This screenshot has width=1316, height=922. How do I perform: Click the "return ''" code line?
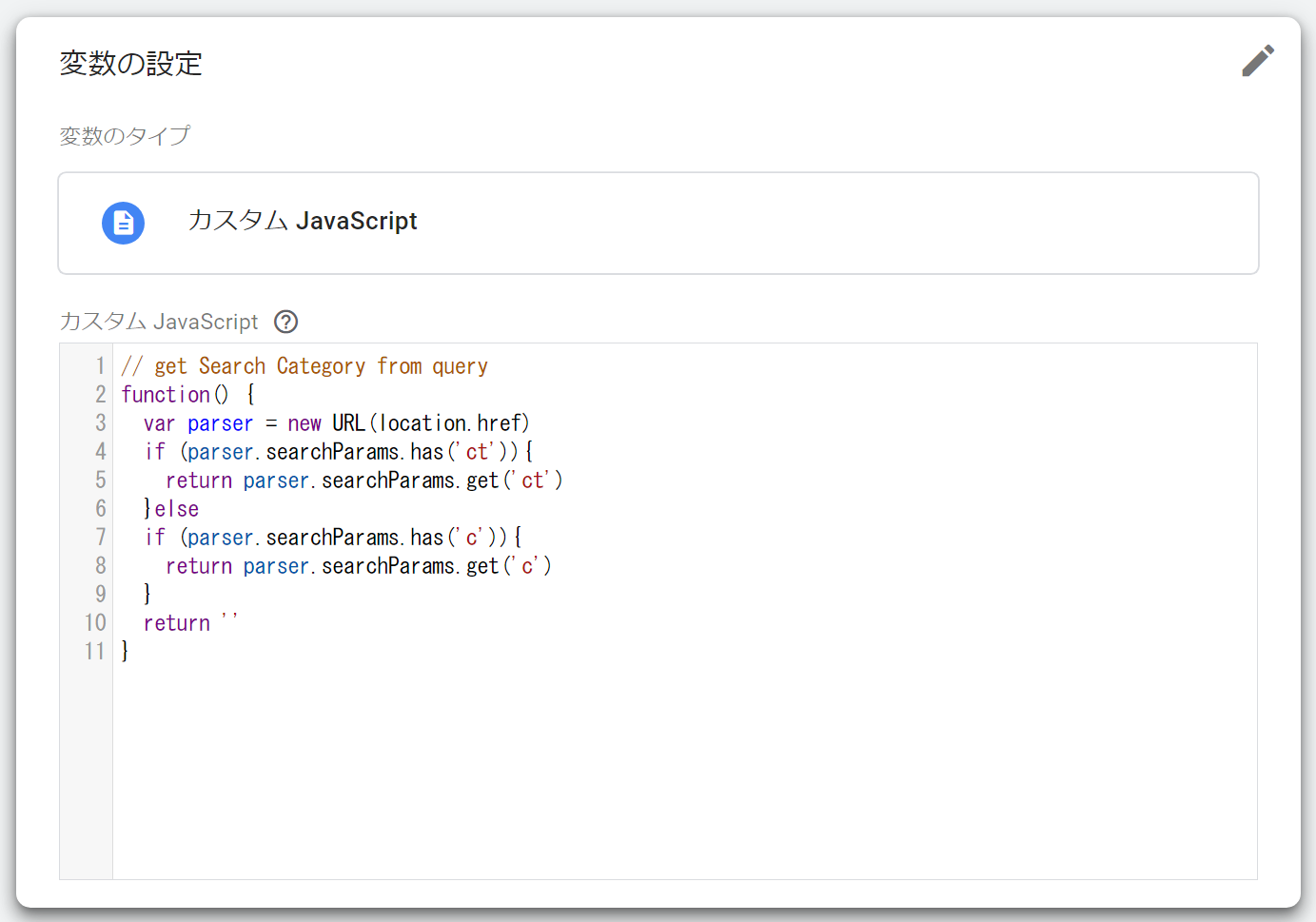pos(190,623)
